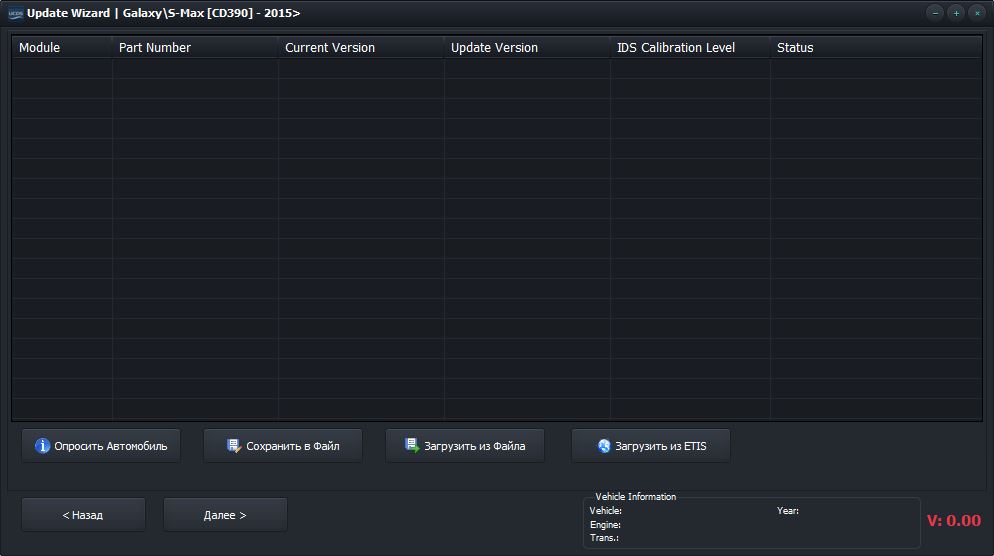Click the save icon on Сохранить в Файл
Image resolution: width=994 pixels, height=556 pixels.
234,446
